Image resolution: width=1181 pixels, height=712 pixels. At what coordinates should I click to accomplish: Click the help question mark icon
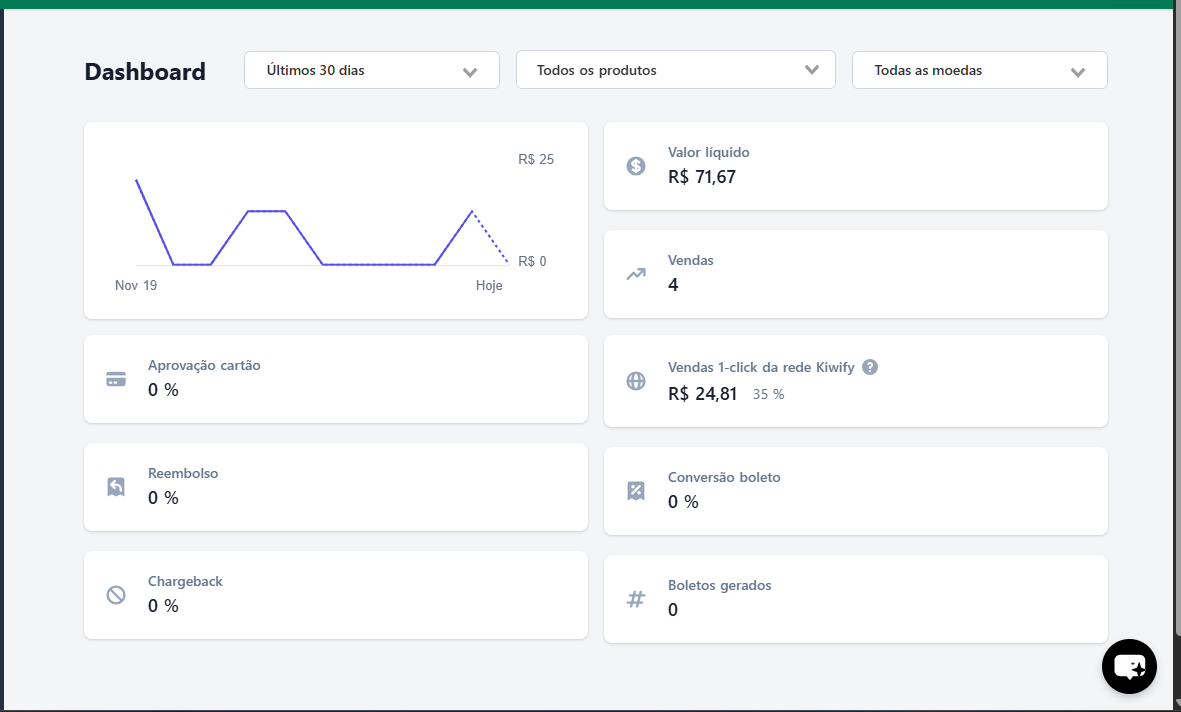pos(870,367)
